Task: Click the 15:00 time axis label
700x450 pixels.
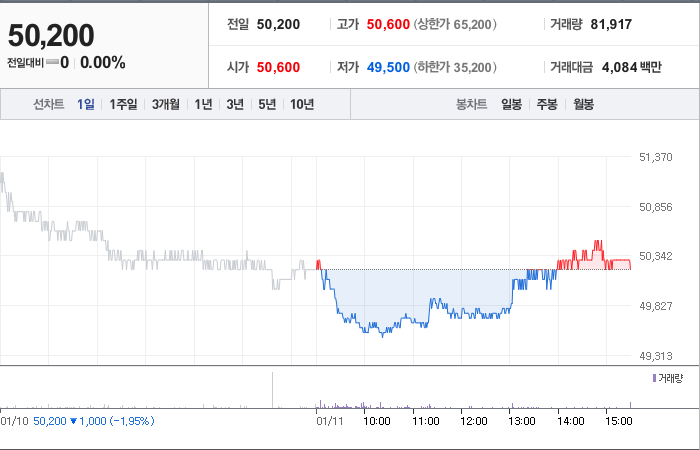Action: (619, 421)
